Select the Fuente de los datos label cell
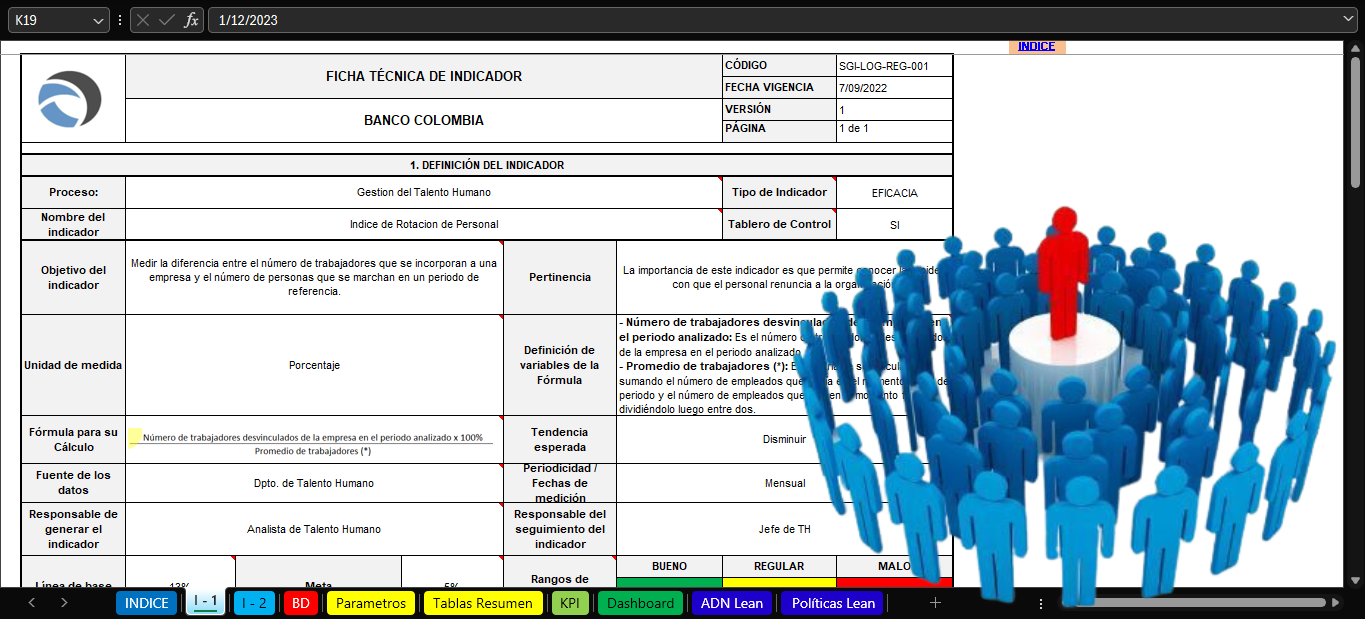 73,483
